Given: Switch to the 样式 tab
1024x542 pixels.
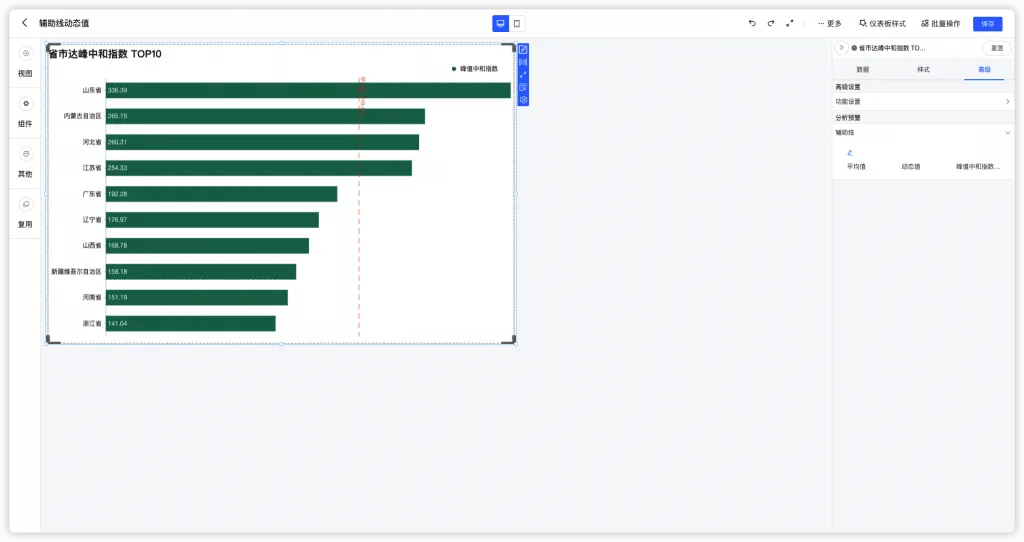Looking at the screenshot, I should coord(923,69).
